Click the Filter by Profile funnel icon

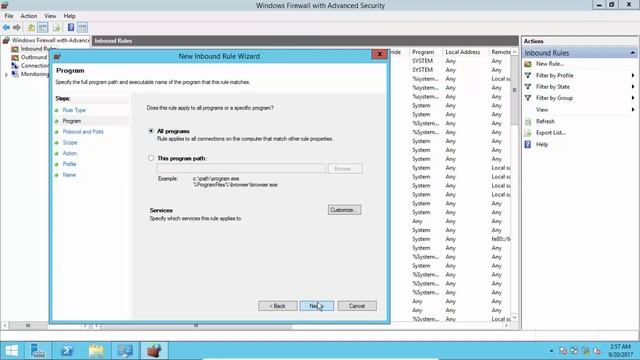point(528,76)
